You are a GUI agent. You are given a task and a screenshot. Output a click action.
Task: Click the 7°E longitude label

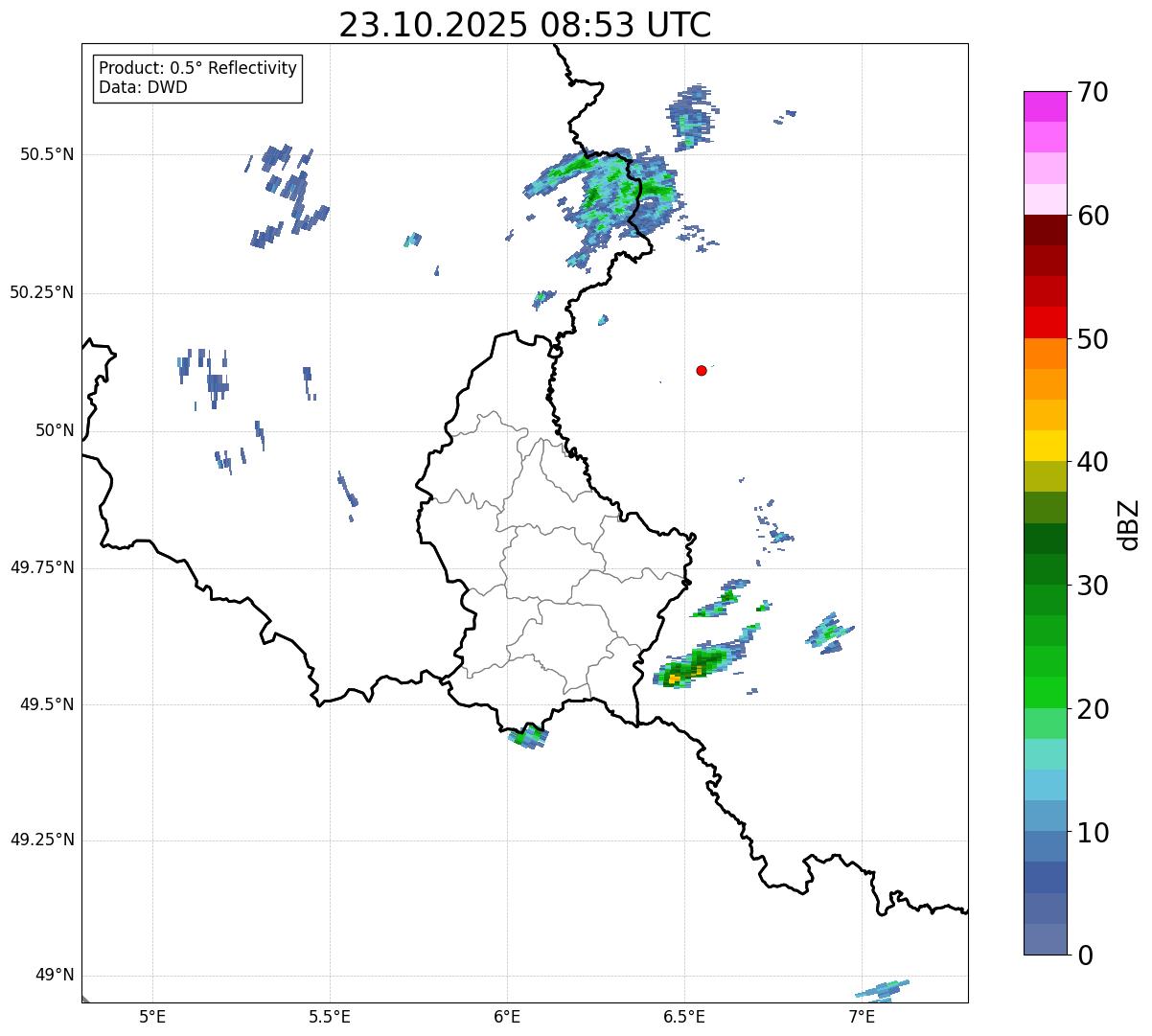(x=862, y=1016)
